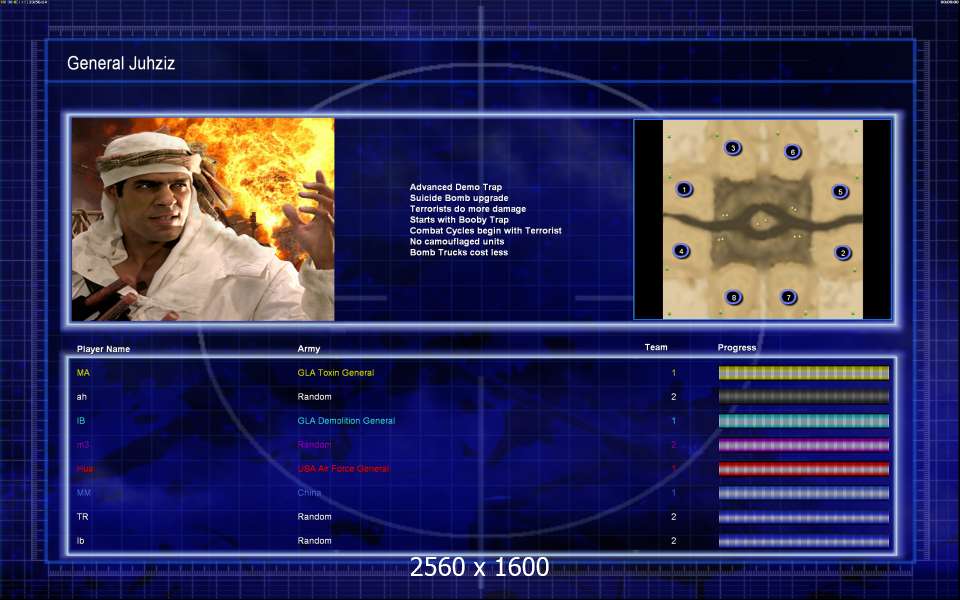This screenshot has width=960, height=600.
Task: Select start position marker 2 on the minimap
Action: point(842,252)
